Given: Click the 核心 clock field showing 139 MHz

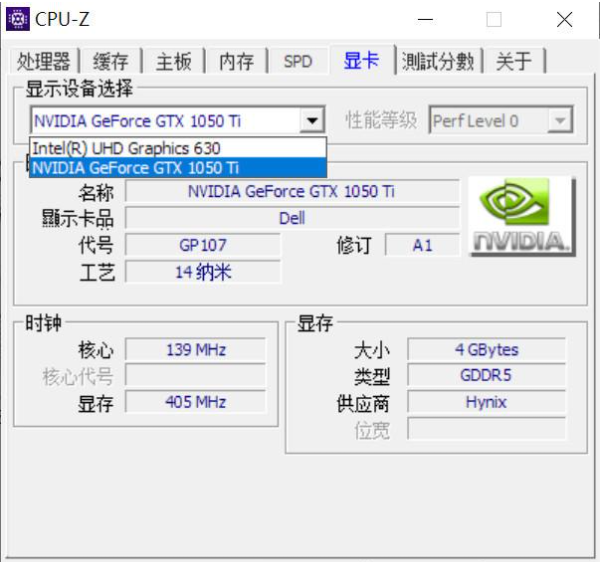Looking at the screenshot, I should pyautogui.click(x=196, y=350).
